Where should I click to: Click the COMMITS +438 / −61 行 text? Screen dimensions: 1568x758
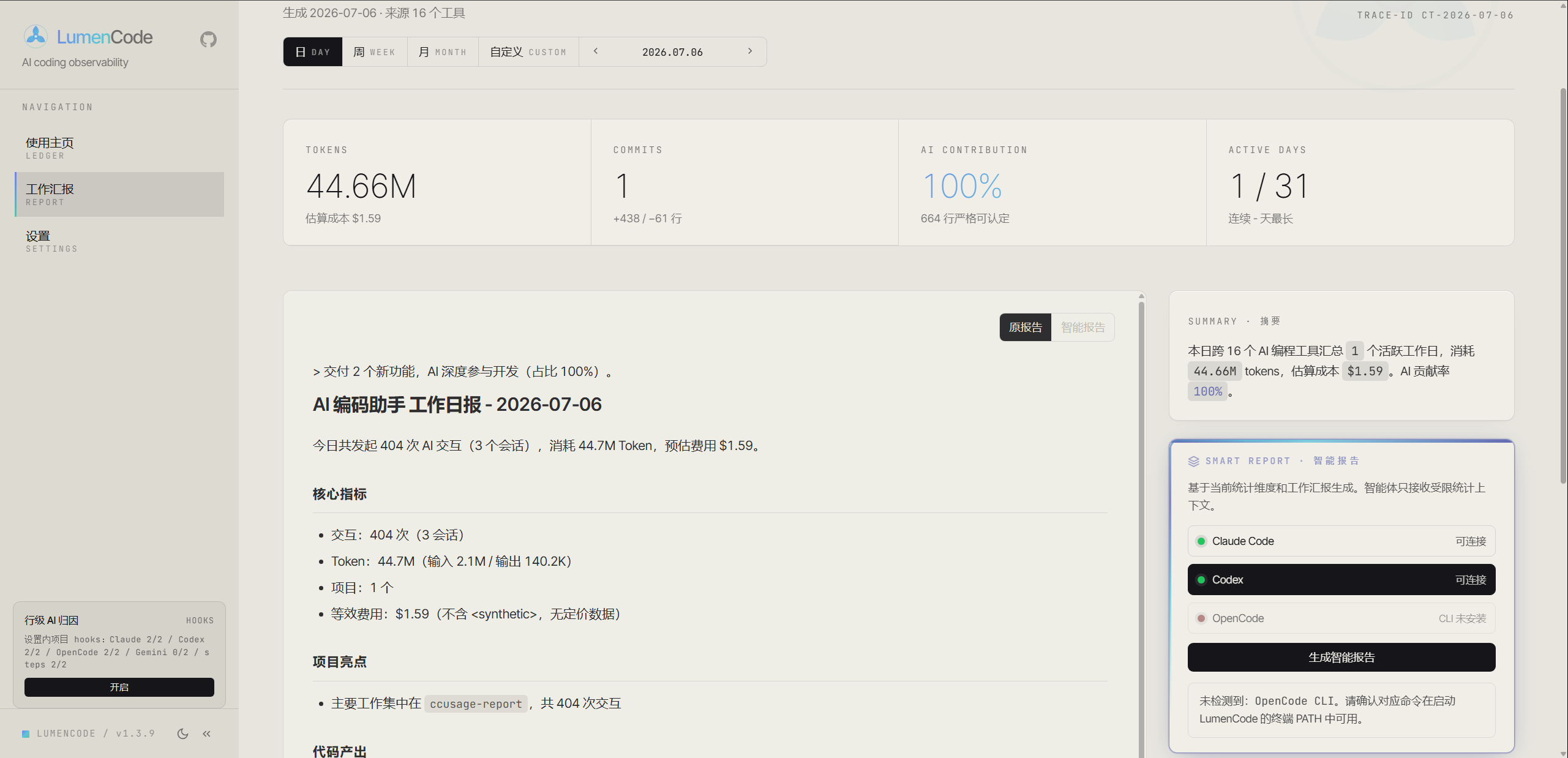648,219
